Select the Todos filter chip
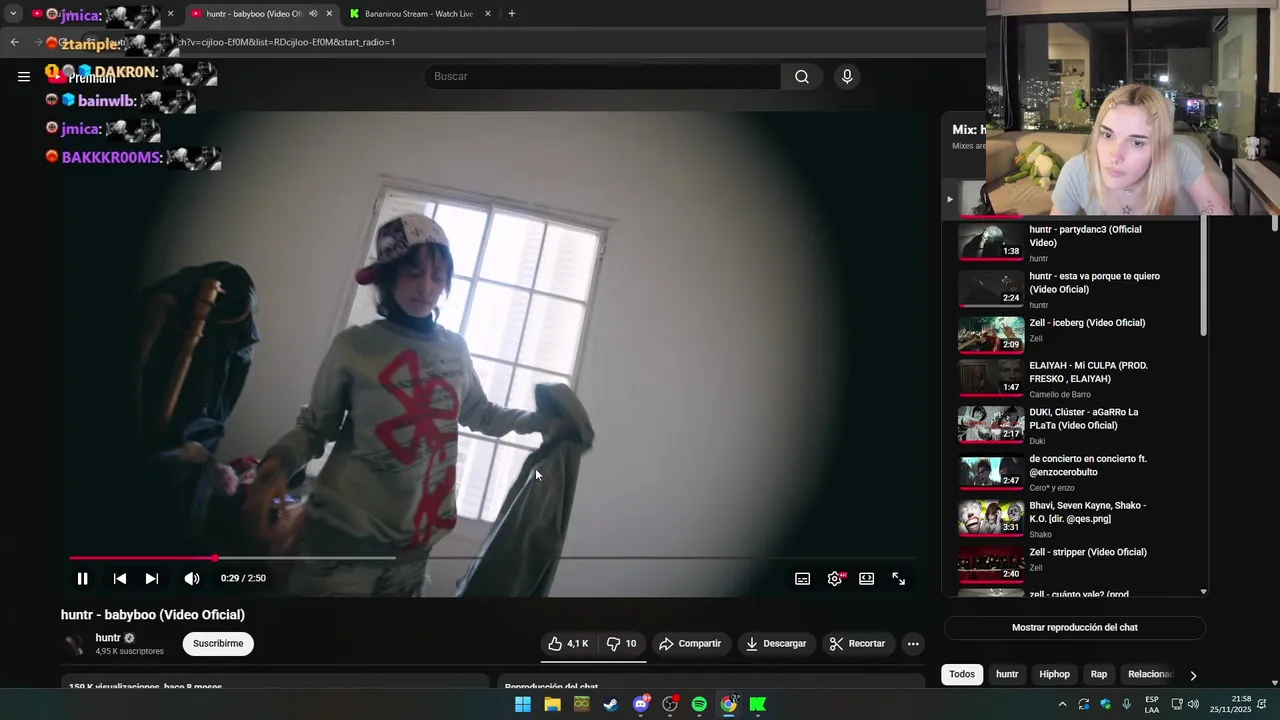The image size is (1280, 720). tap(962, 674)
